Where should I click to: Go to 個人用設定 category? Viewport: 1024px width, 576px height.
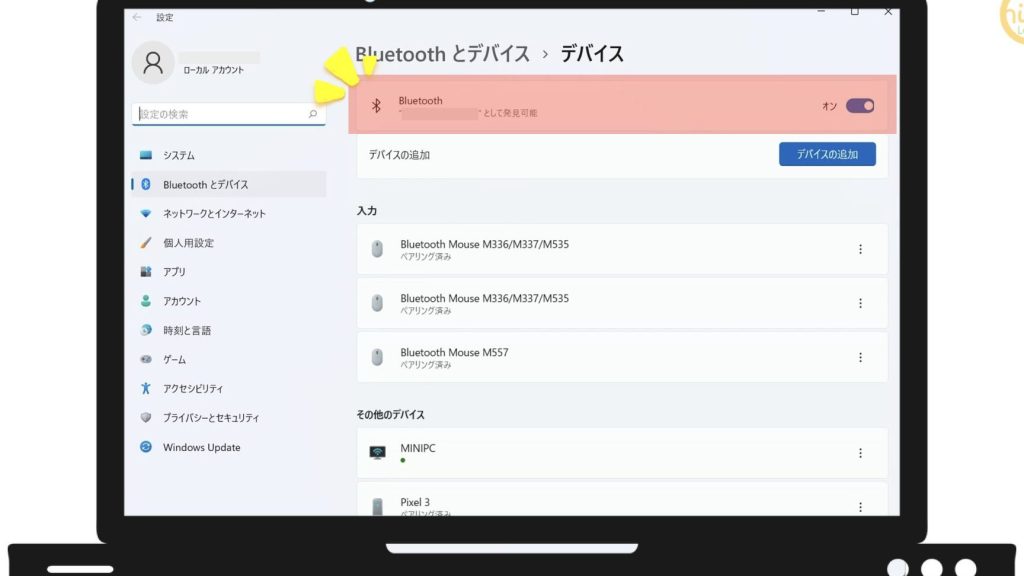click(229, 243)
